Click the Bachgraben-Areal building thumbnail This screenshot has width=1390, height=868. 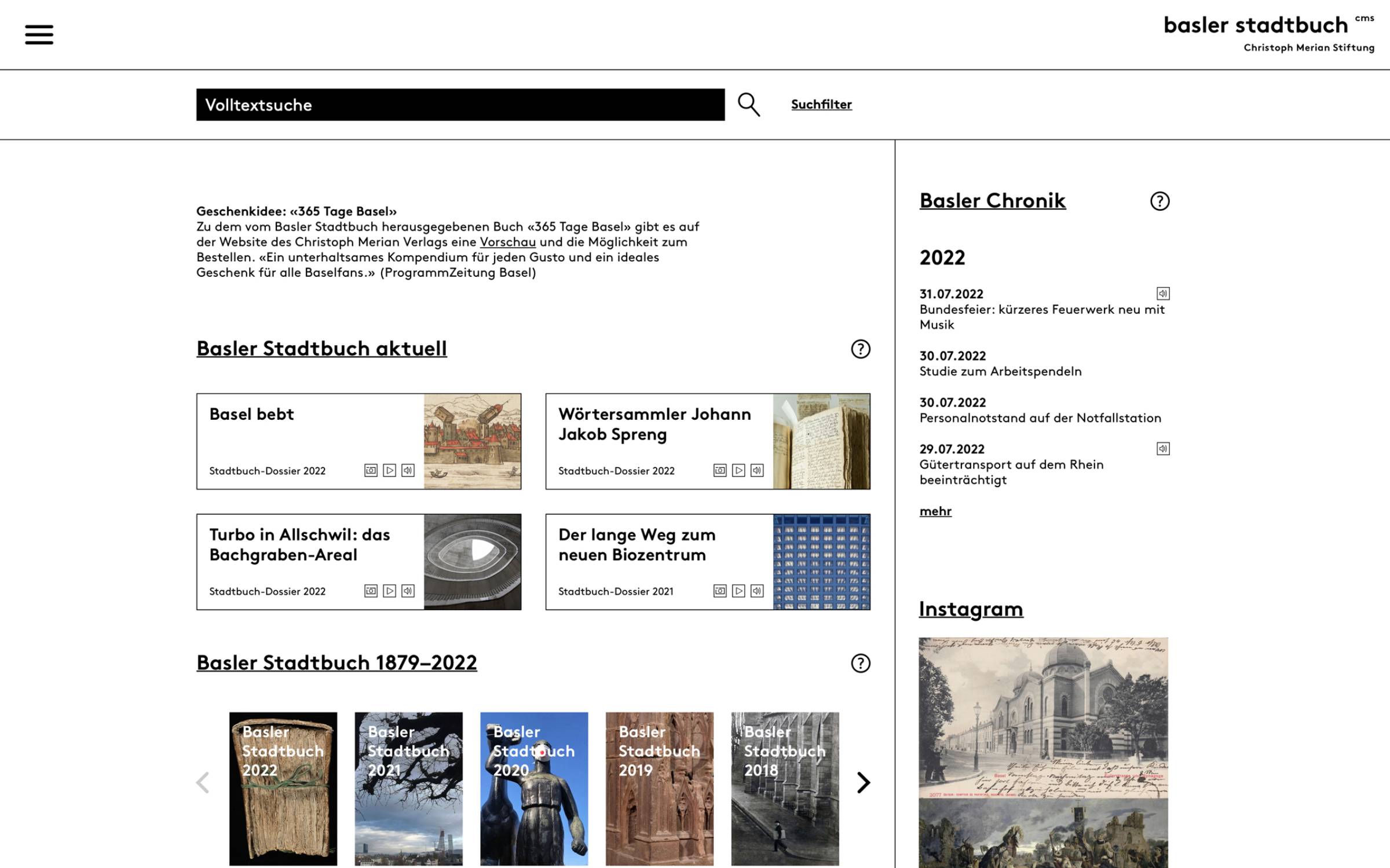tap(473, 562)
